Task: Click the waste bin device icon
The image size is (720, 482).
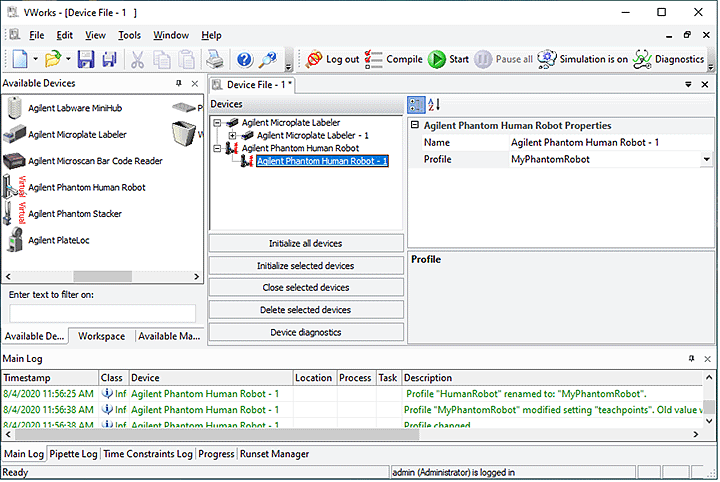Action: tap(184, 134)
